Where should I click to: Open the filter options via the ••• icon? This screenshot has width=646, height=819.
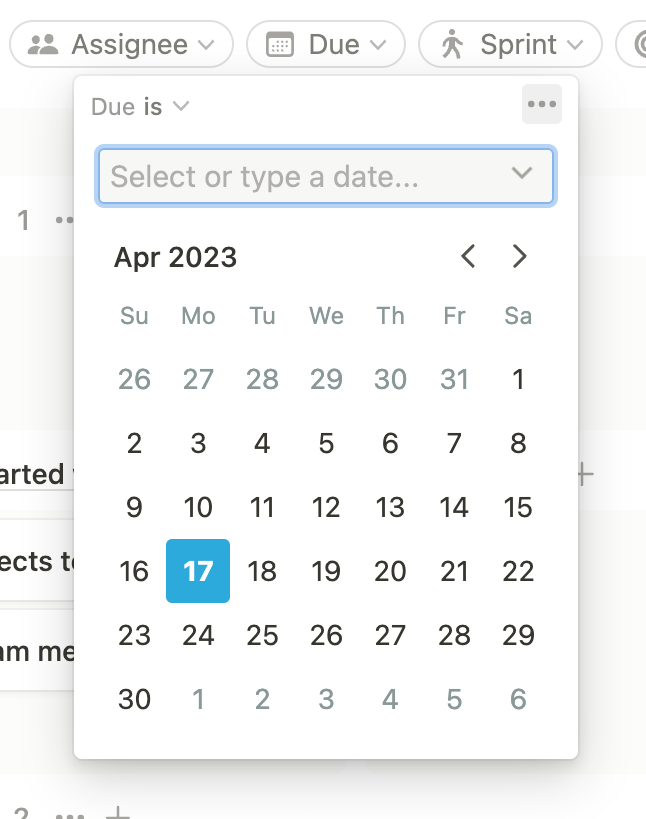[x=541, y=104]
